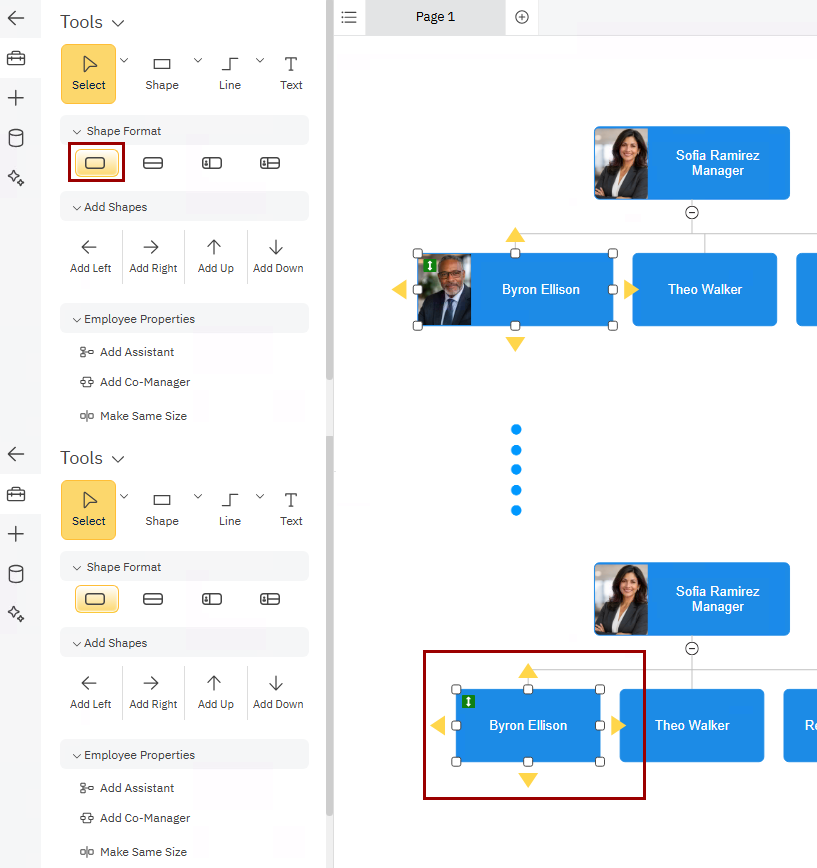Screen dimensions: 817x868
Task: Click the add new page plus icon
Action: click(x=521, y=17)
